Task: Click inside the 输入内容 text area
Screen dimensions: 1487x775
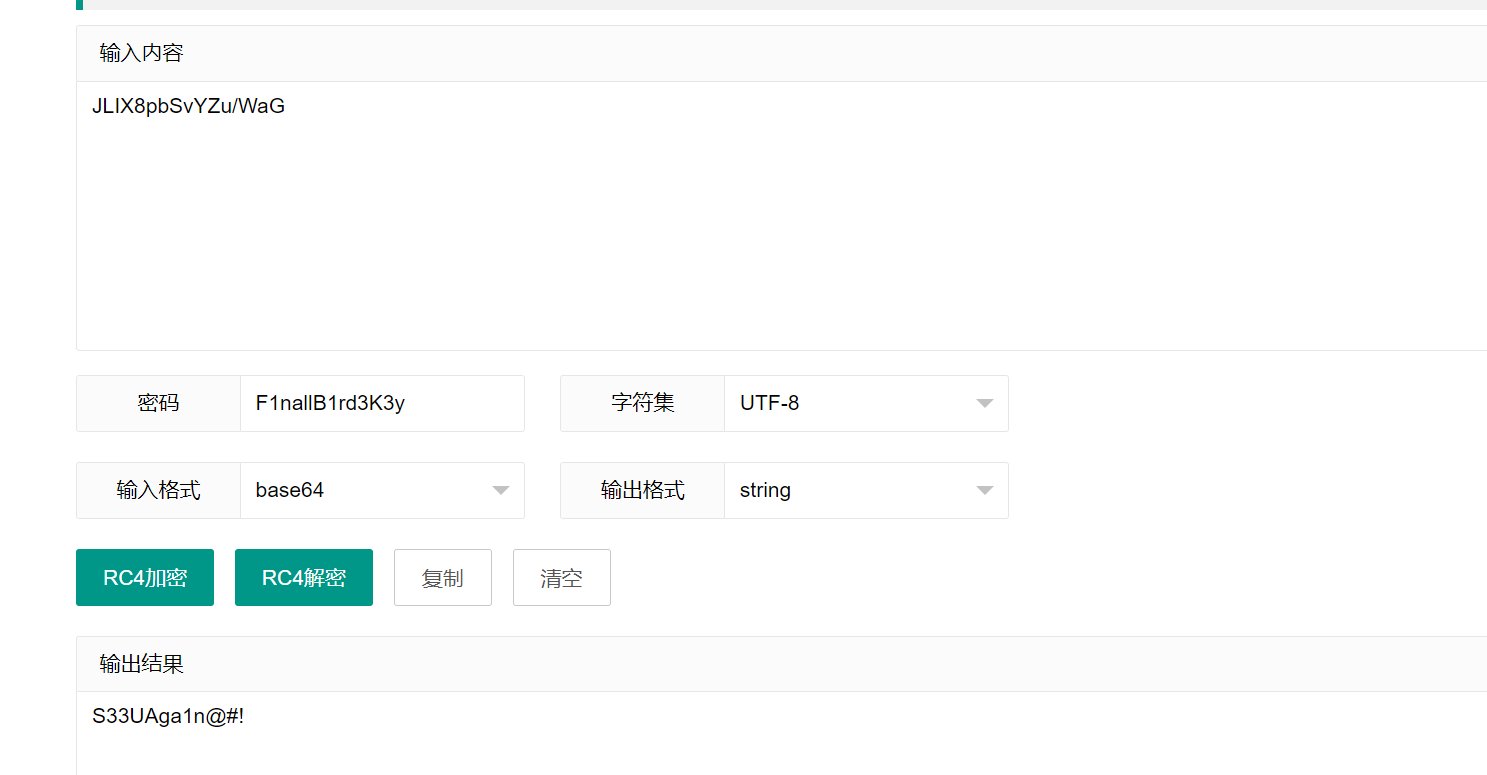Action: click(x=780, y=230)
